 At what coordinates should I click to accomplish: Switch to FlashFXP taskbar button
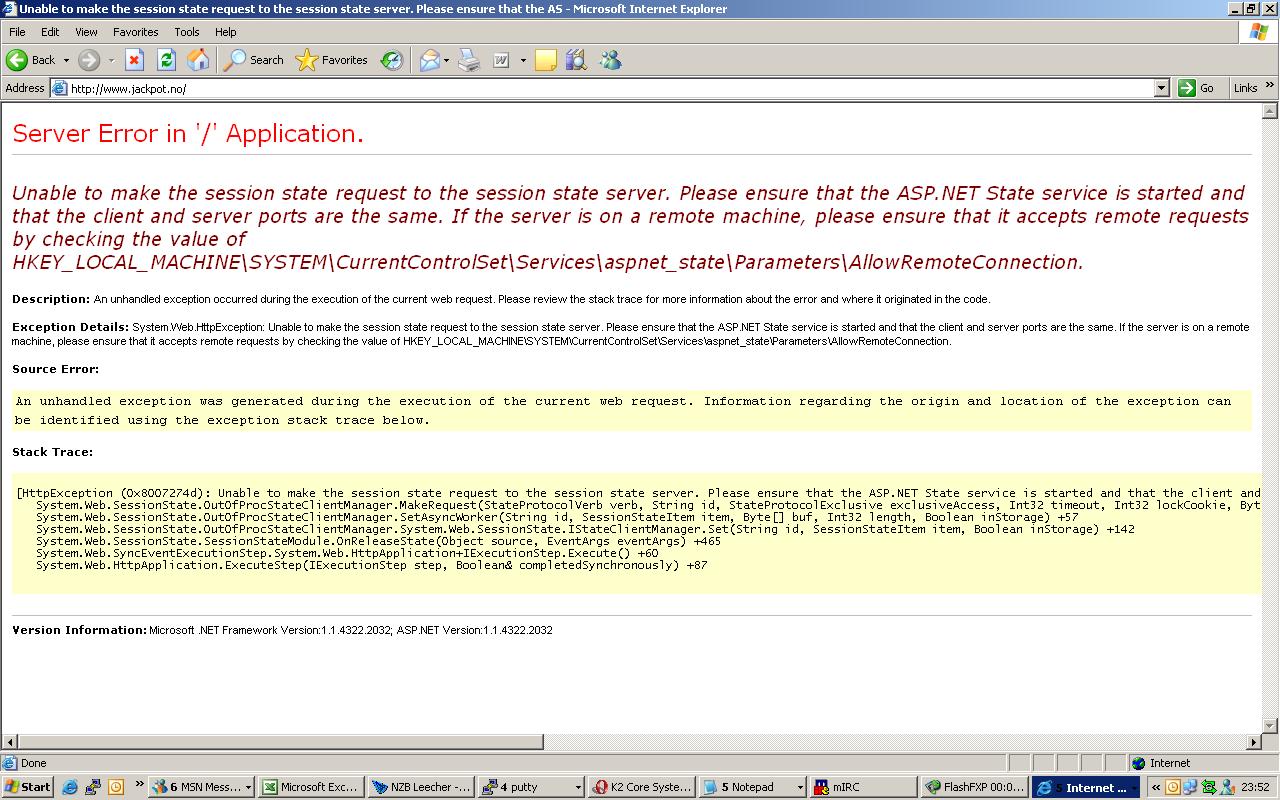pos(973,787)
